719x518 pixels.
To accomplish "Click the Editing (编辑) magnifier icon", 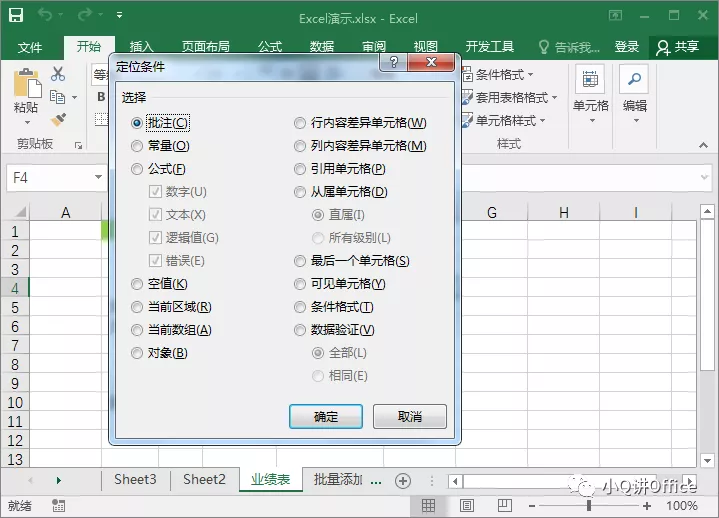I will point(634,79).
